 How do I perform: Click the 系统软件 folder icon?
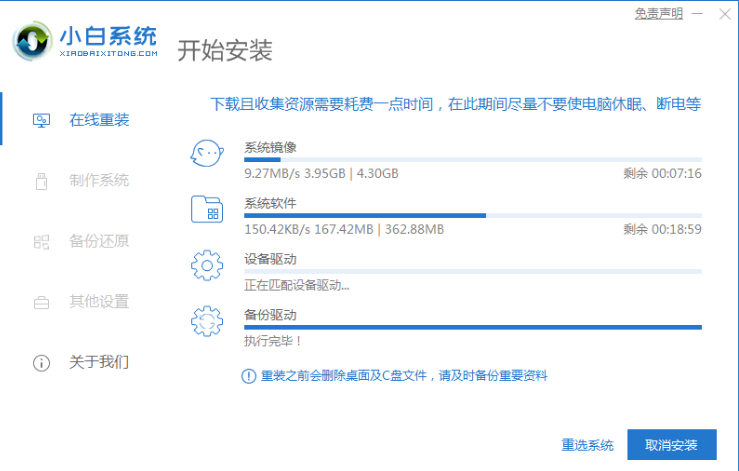tap(206, 210)
